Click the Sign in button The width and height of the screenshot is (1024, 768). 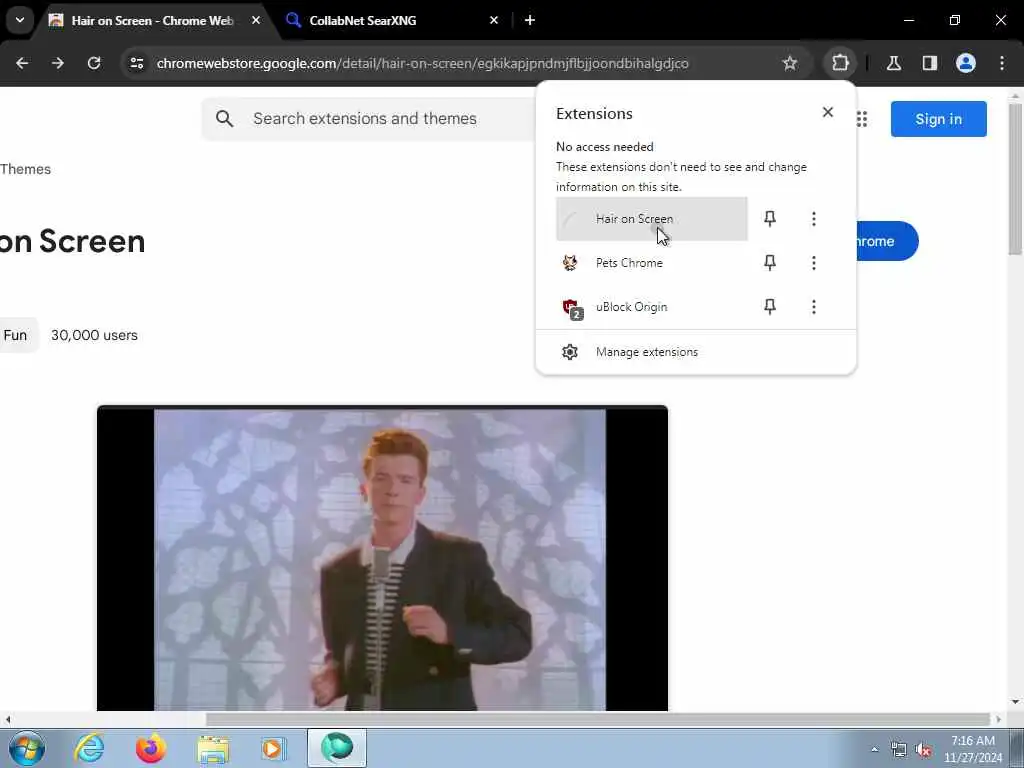click(x=938, y=119)
